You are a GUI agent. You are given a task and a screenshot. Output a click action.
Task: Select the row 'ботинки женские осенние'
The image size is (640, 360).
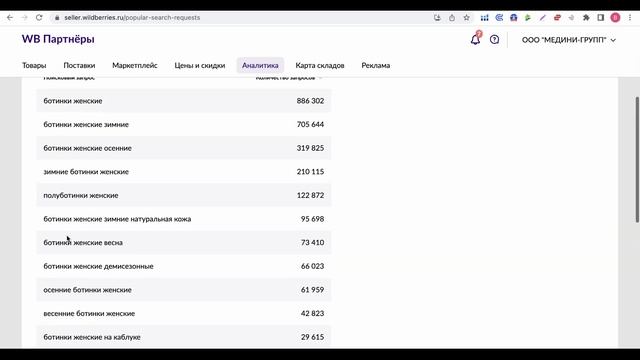click(184, 148)
